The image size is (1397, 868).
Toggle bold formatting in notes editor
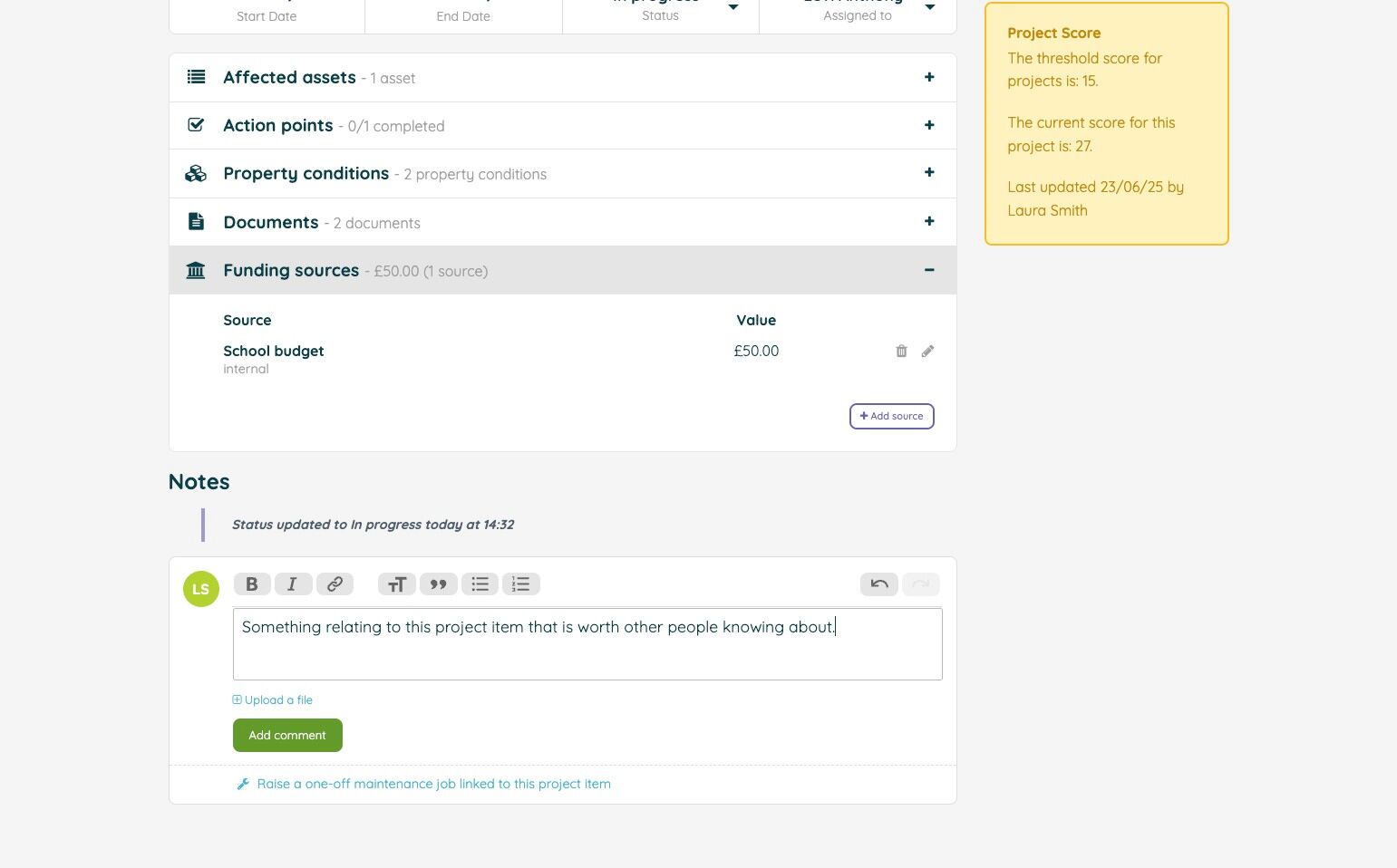point(252,584)
